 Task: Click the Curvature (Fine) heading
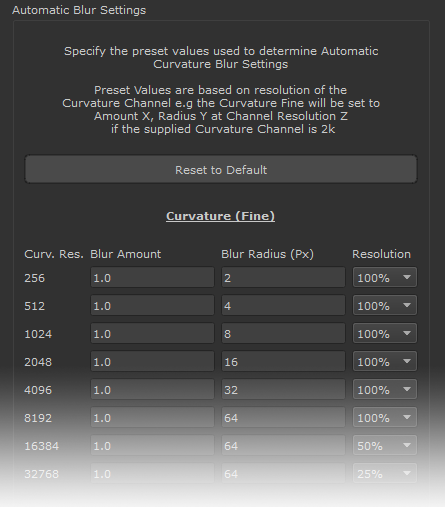[x=220, y=216]
